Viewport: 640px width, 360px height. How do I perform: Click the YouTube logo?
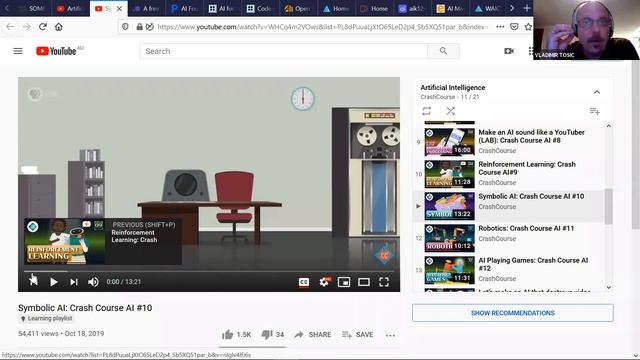pyautogui.click(x=56, y=51)
